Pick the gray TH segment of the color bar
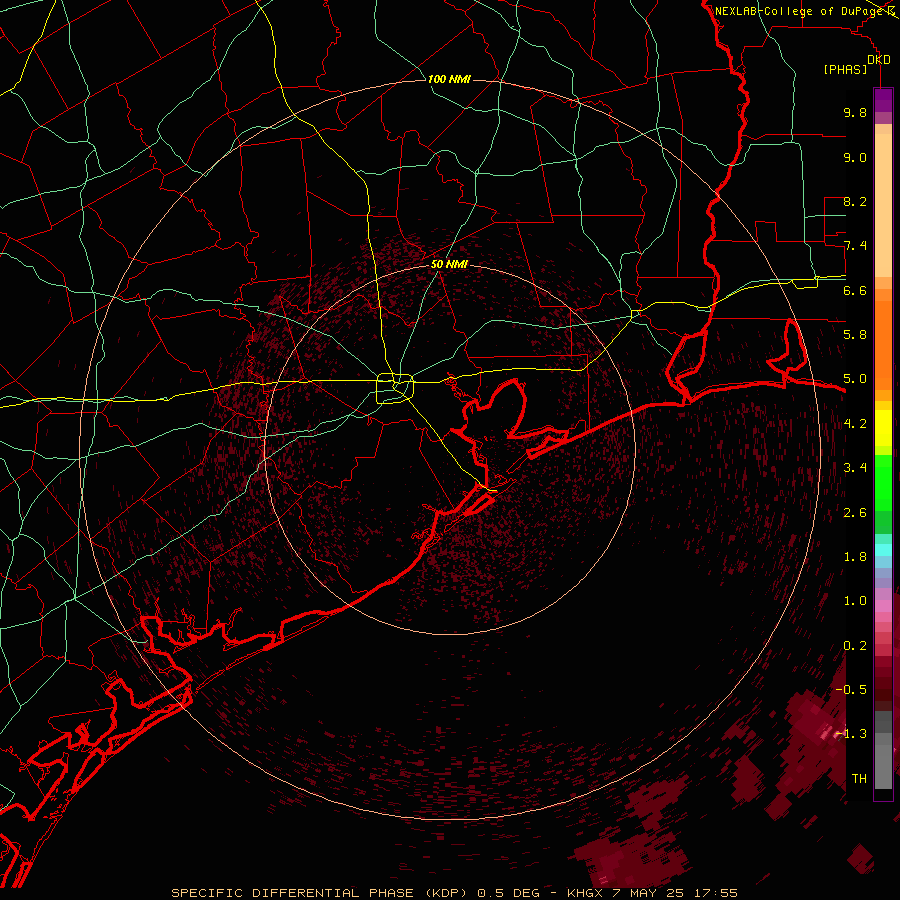This screenshot has width=900, height=900. tap(883, 766)
